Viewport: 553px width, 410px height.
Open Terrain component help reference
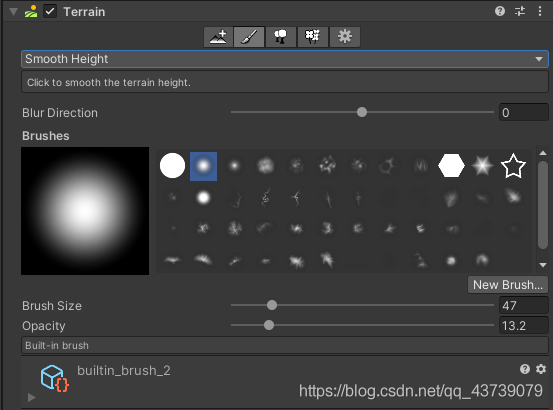(x=500, y=11)
